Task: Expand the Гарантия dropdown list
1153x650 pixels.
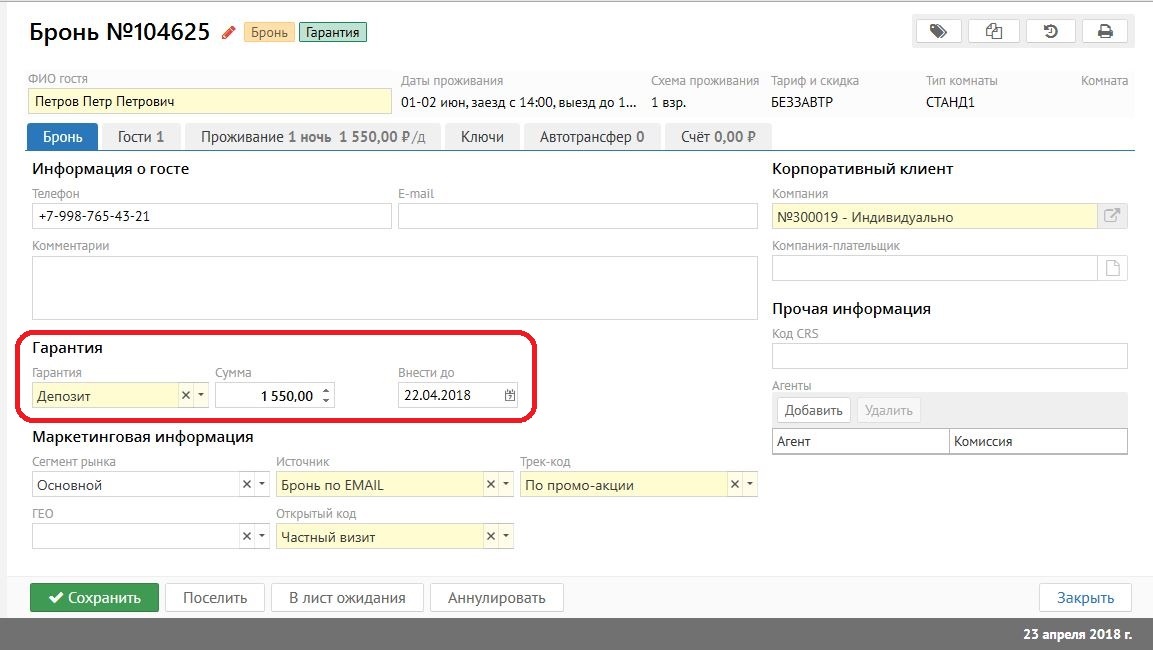Action: coord(200,396)
